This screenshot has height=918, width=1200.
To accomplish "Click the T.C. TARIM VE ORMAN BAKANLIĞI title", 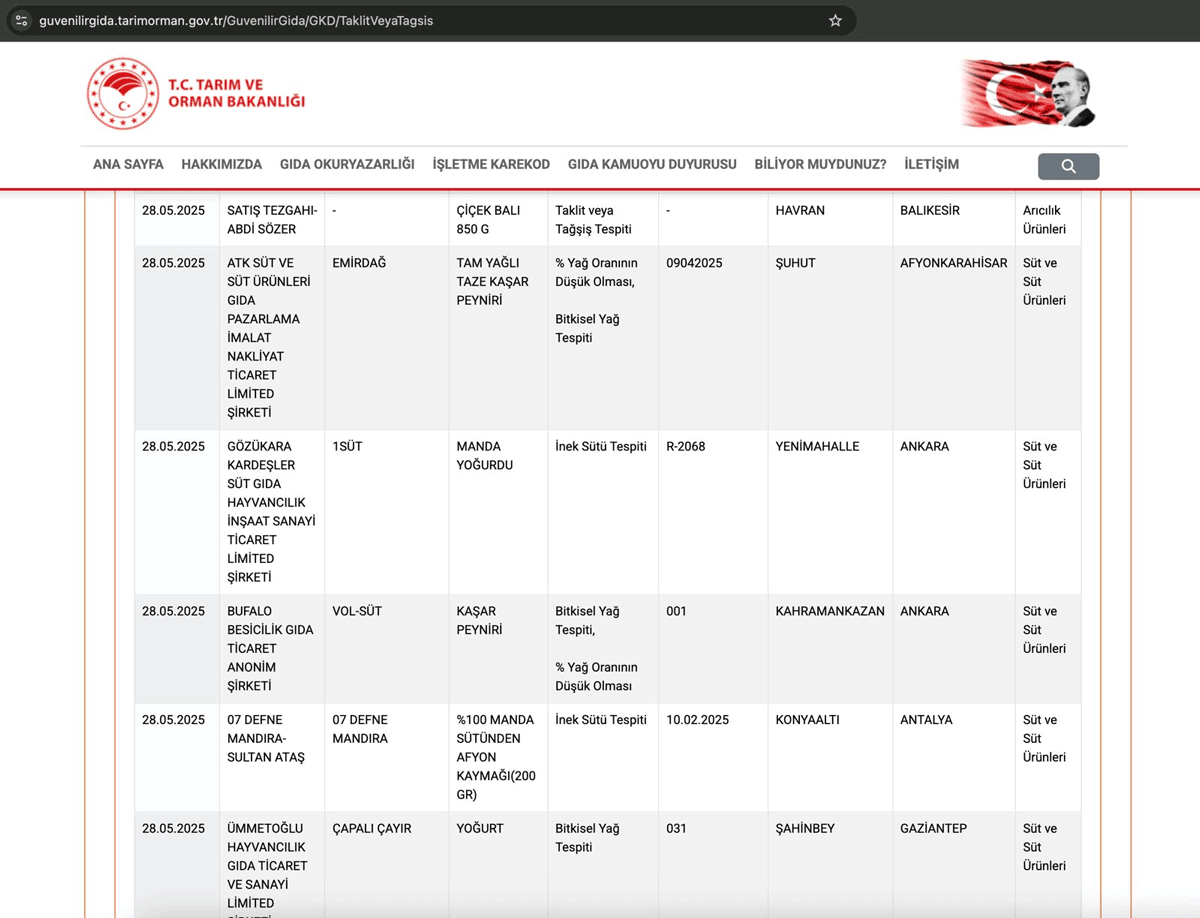I will coord(236,93).
